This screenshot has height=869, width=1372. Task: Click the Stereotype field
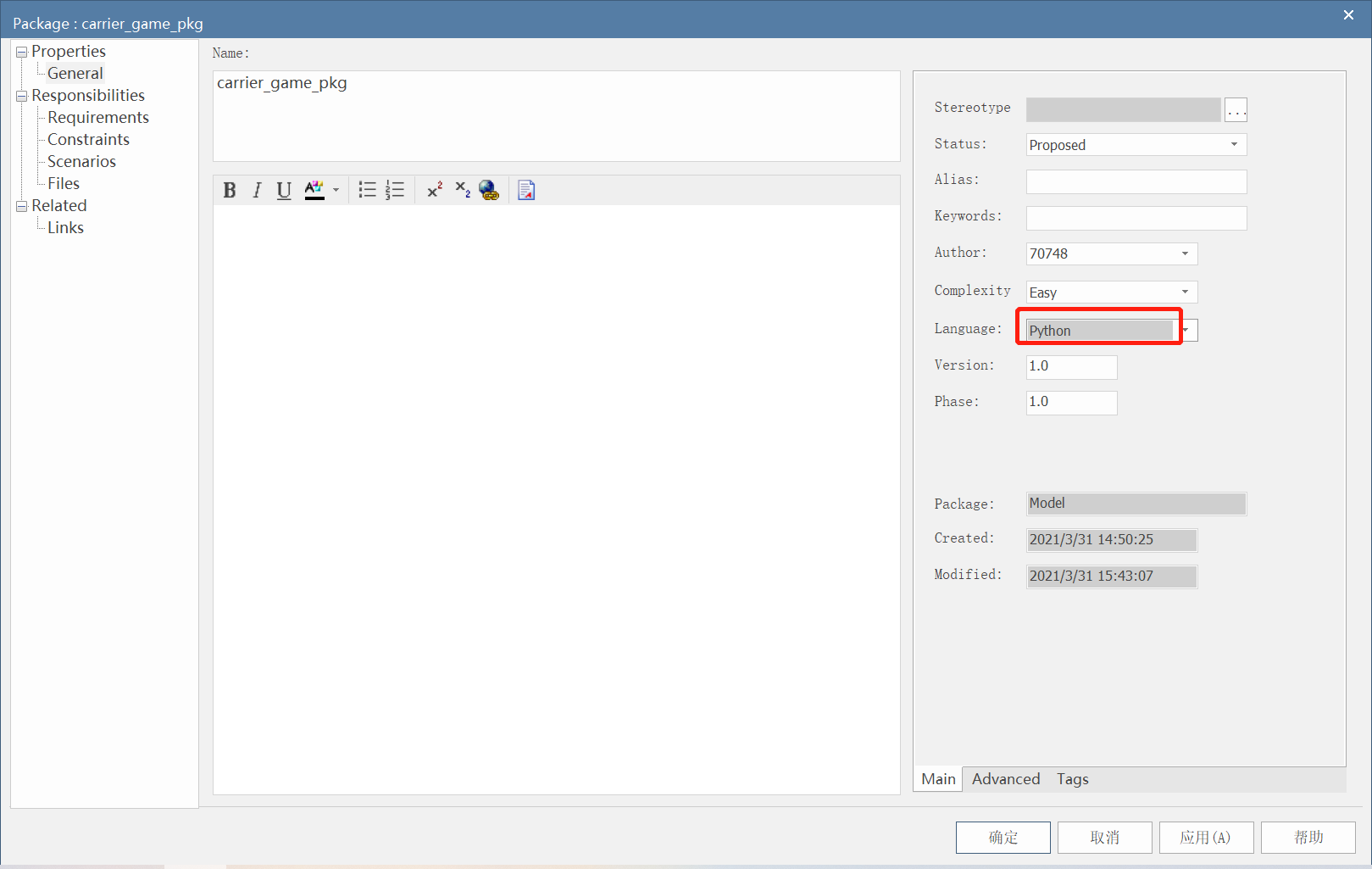(1124, 109)
